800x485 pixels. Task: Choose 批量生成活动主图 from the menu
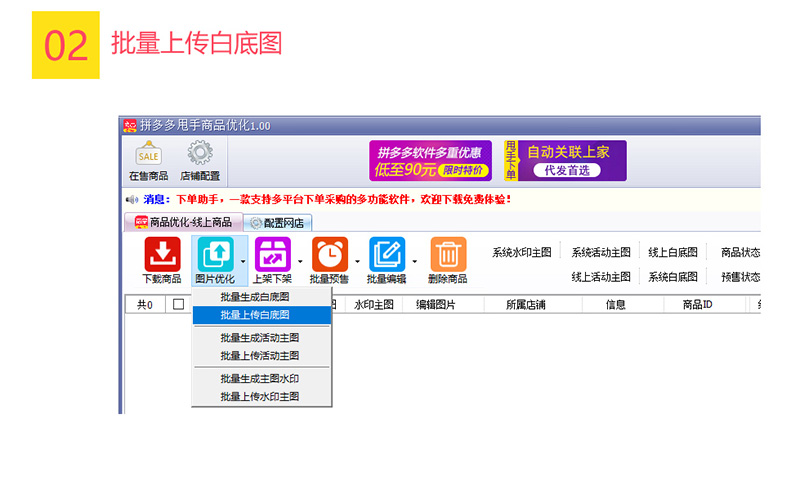[x=262, y=338]
